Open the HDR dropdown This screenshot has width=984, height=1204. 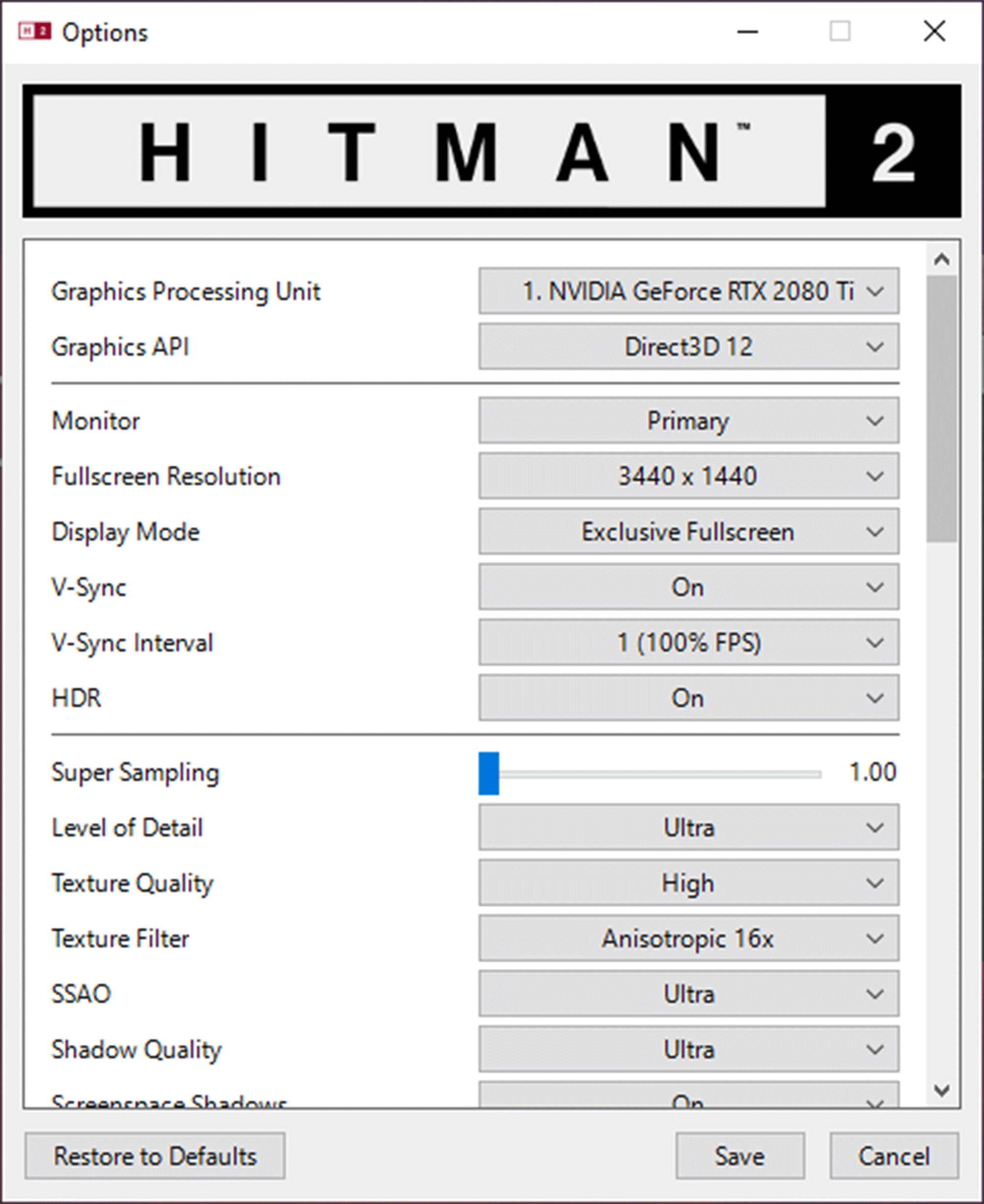689,698
